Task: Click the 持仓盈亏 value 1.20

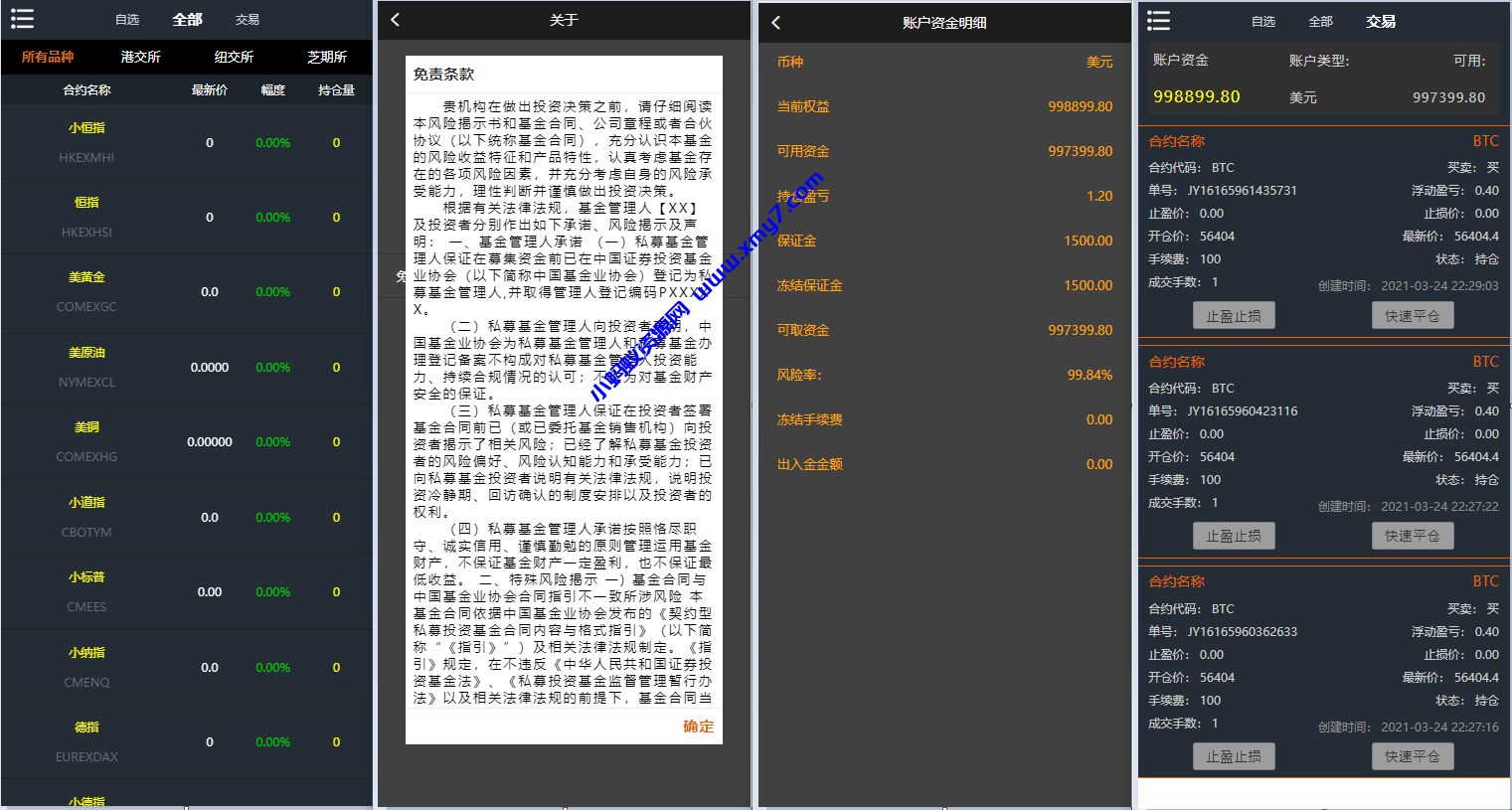Action: (x=1099, y=196)
